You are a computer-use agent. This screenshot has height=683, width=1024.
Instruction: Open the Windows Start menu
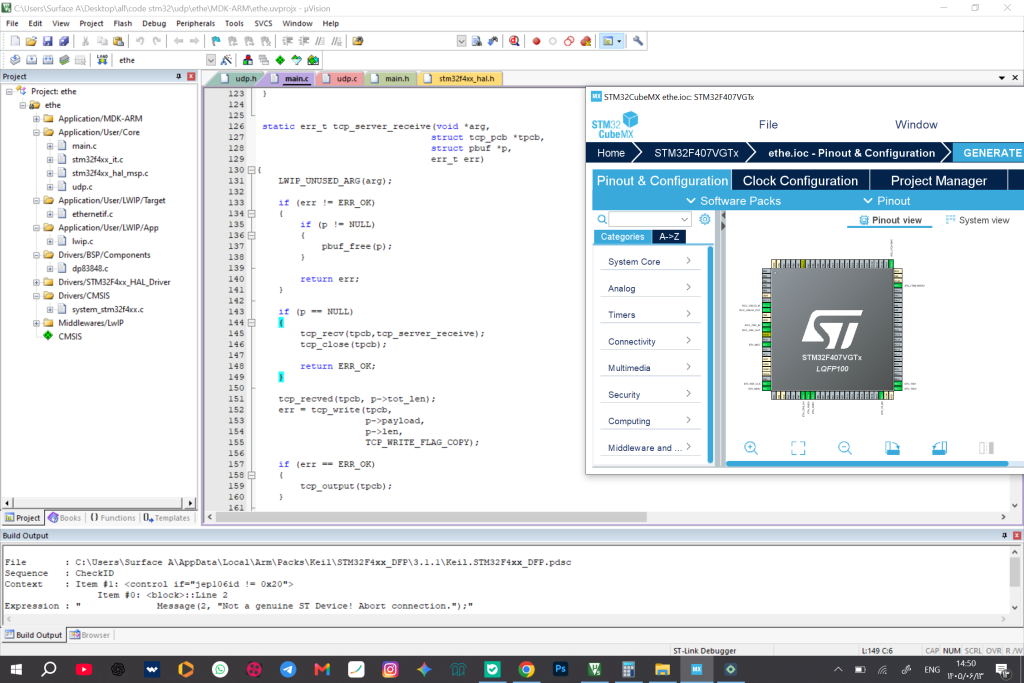[x=16, y=669]
